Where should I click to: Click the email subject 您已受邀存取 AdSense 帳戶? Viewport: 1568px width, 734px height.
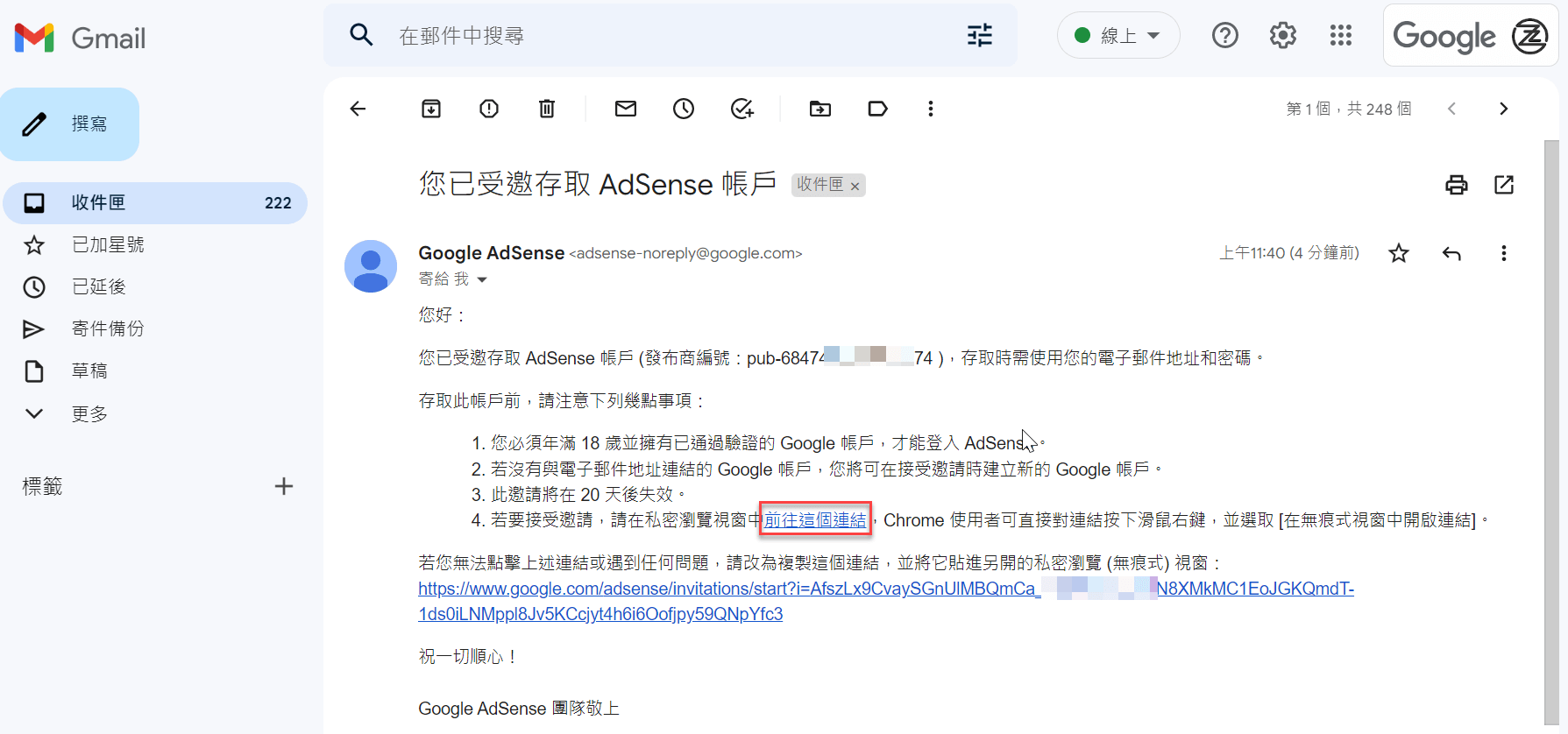[598, 185]
